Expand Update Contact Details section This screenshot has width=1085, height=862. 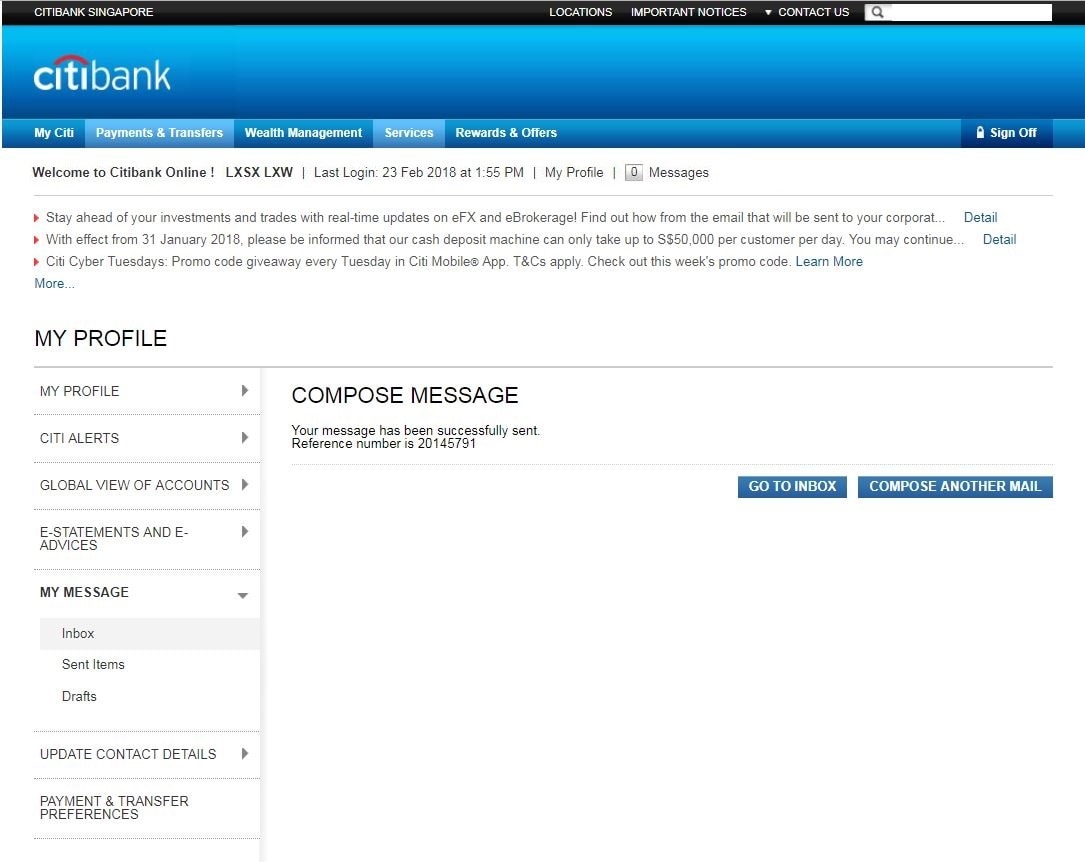click(245, 754)
